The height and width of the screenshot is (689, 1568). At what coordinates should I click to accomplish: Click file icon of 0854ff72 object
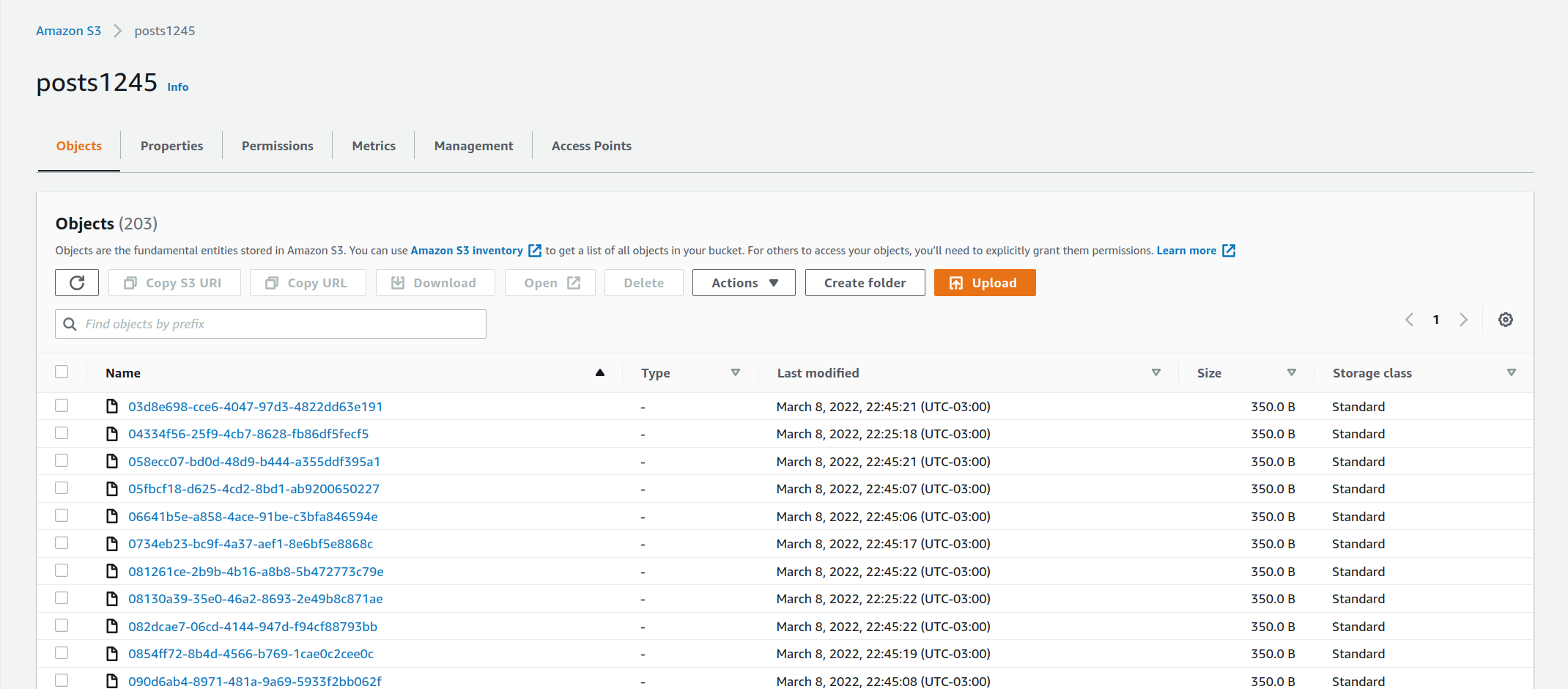click(x=112, y=654)
